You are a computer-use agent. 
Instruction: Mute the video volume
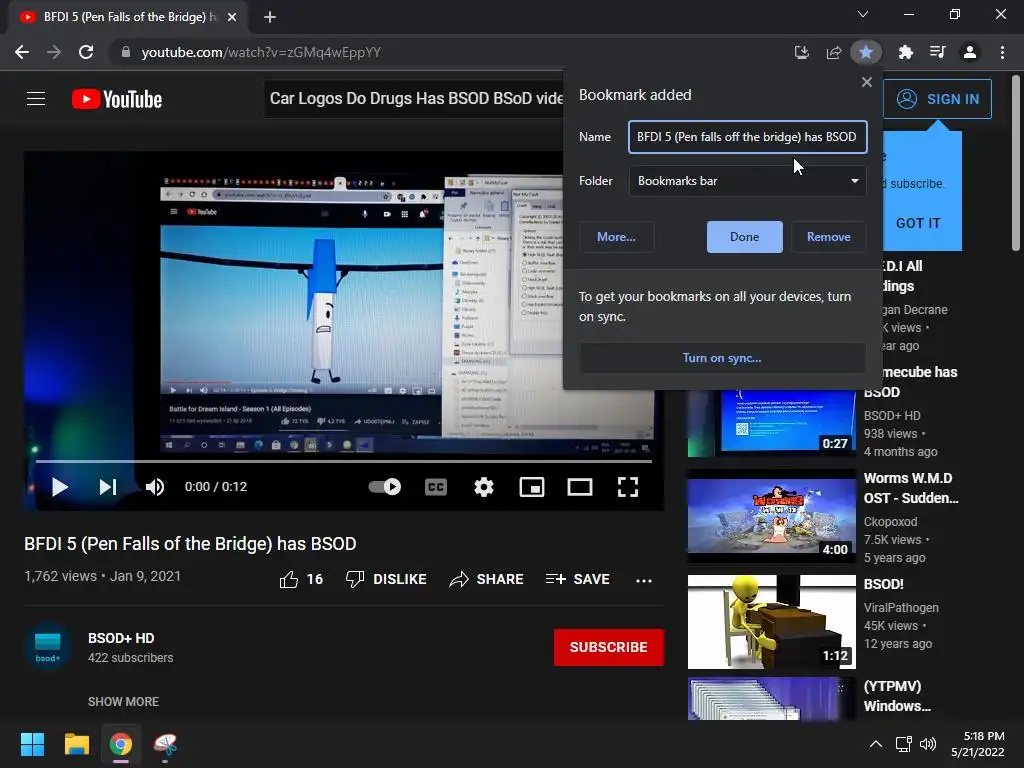[155, 487]
